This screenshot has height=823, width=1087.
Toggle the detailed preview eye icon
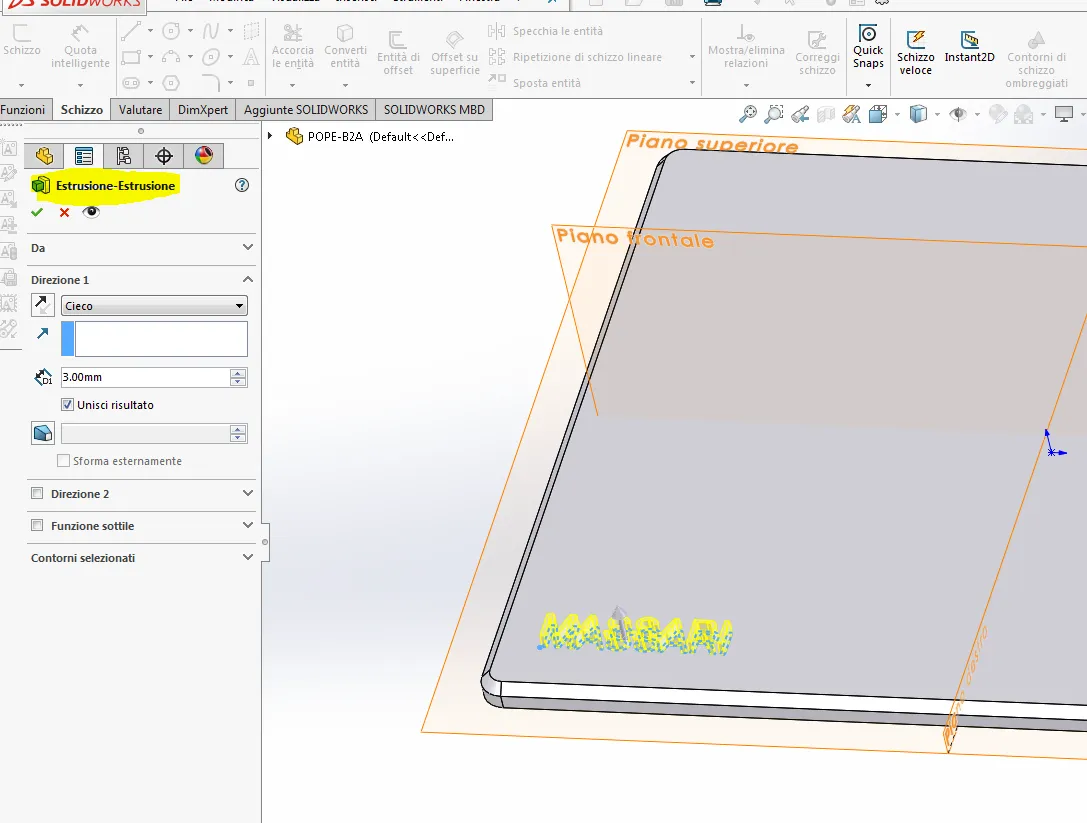point(91,212)
